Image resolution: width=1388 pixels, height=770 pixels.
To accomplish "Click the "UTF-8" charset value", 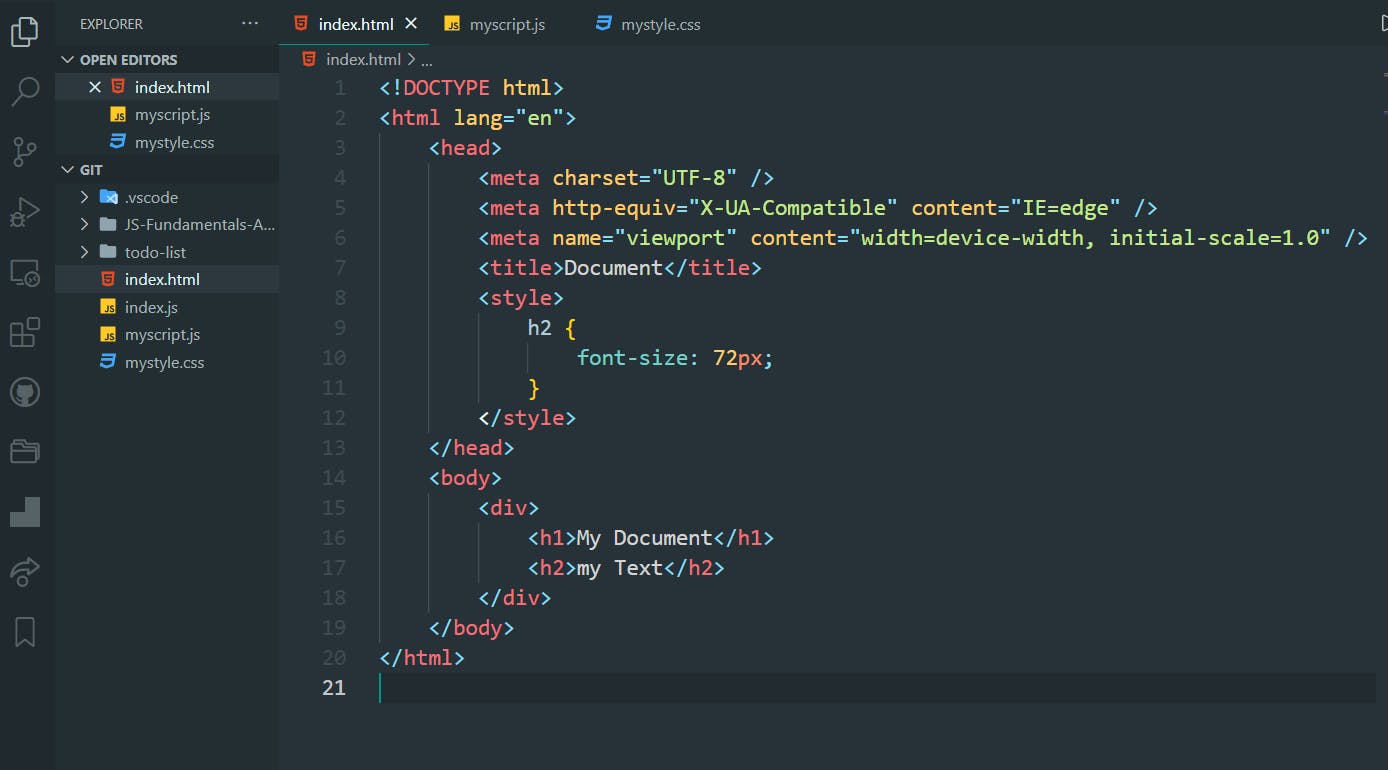I will (695, 178).
